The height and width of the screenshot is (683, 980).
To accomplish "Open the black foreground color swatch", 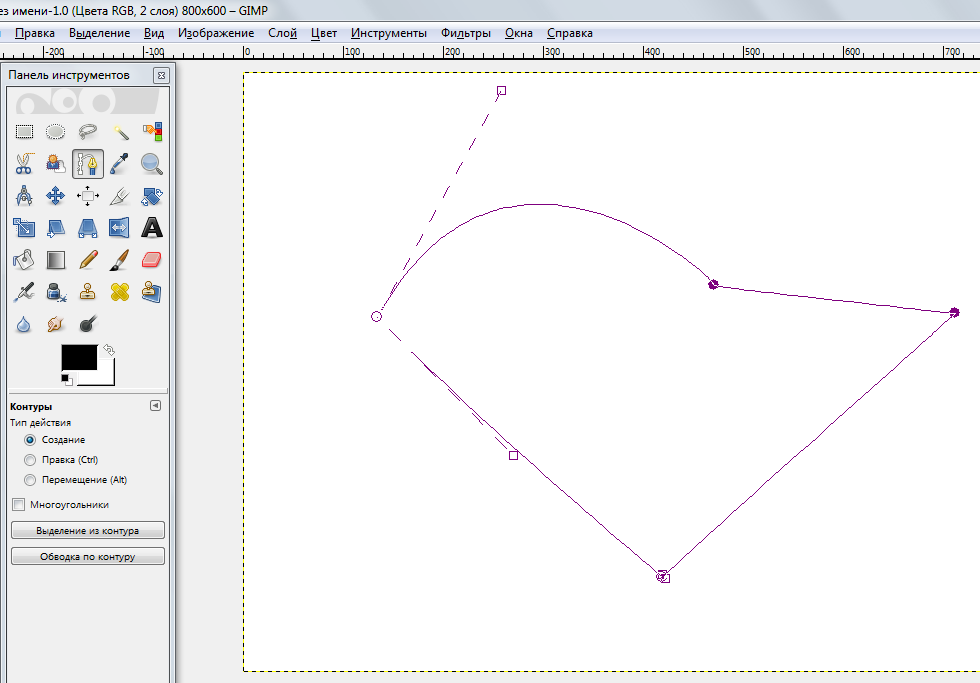I will pos(78,357).
